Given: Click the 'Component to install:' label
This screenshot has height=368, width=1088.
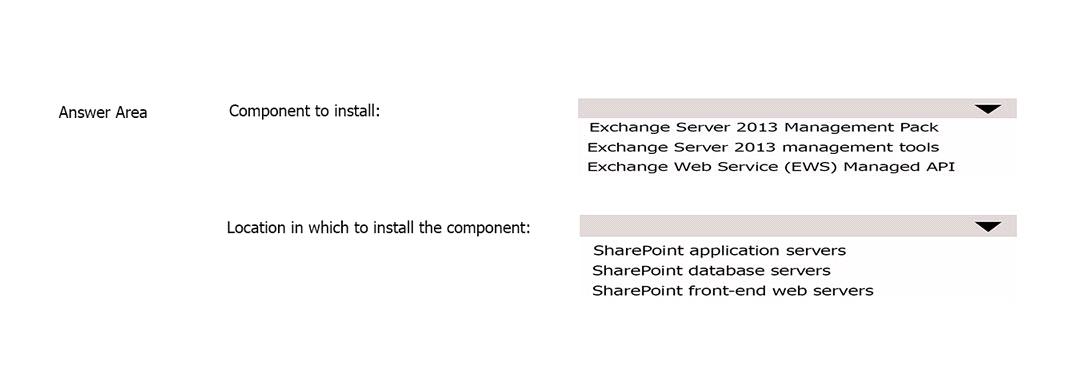Looking at the screenshot, I should (305, 111).
